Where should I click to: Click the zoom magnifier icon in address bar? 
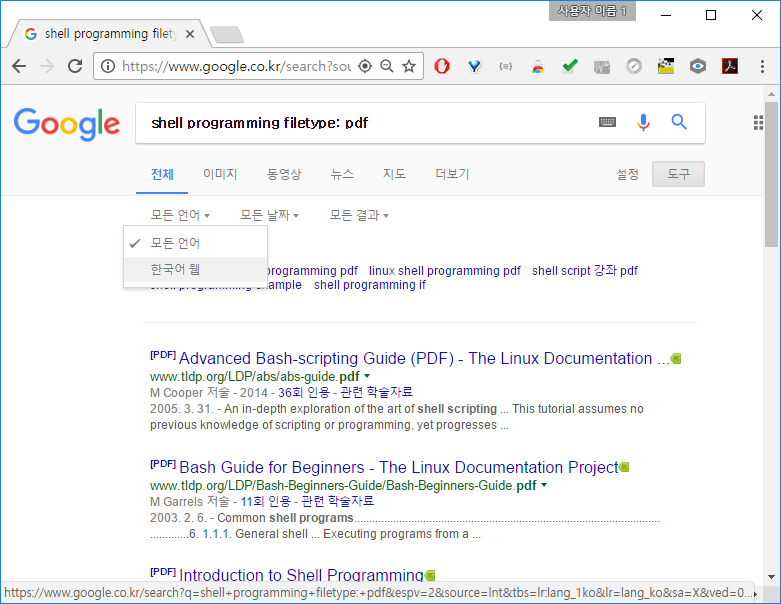[x=387, y=66]
